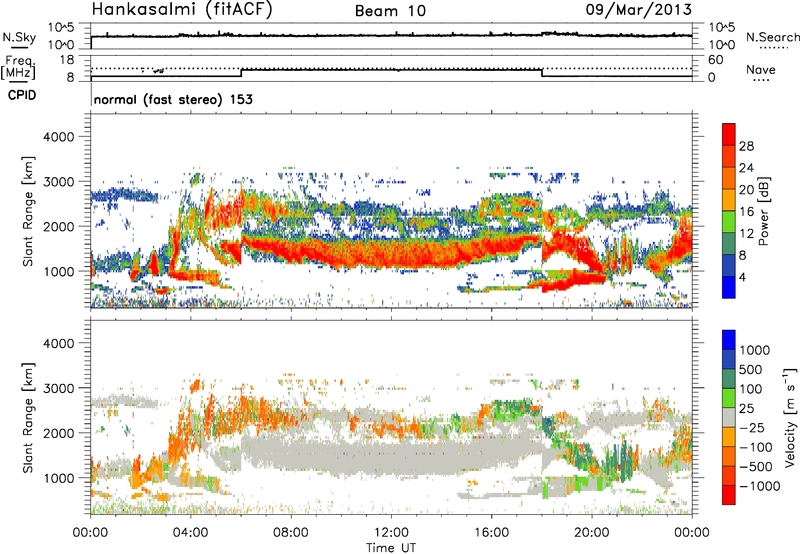Click the '60' Nave axis tick label
The image size is (800, 554).
[x=715, y=60]
